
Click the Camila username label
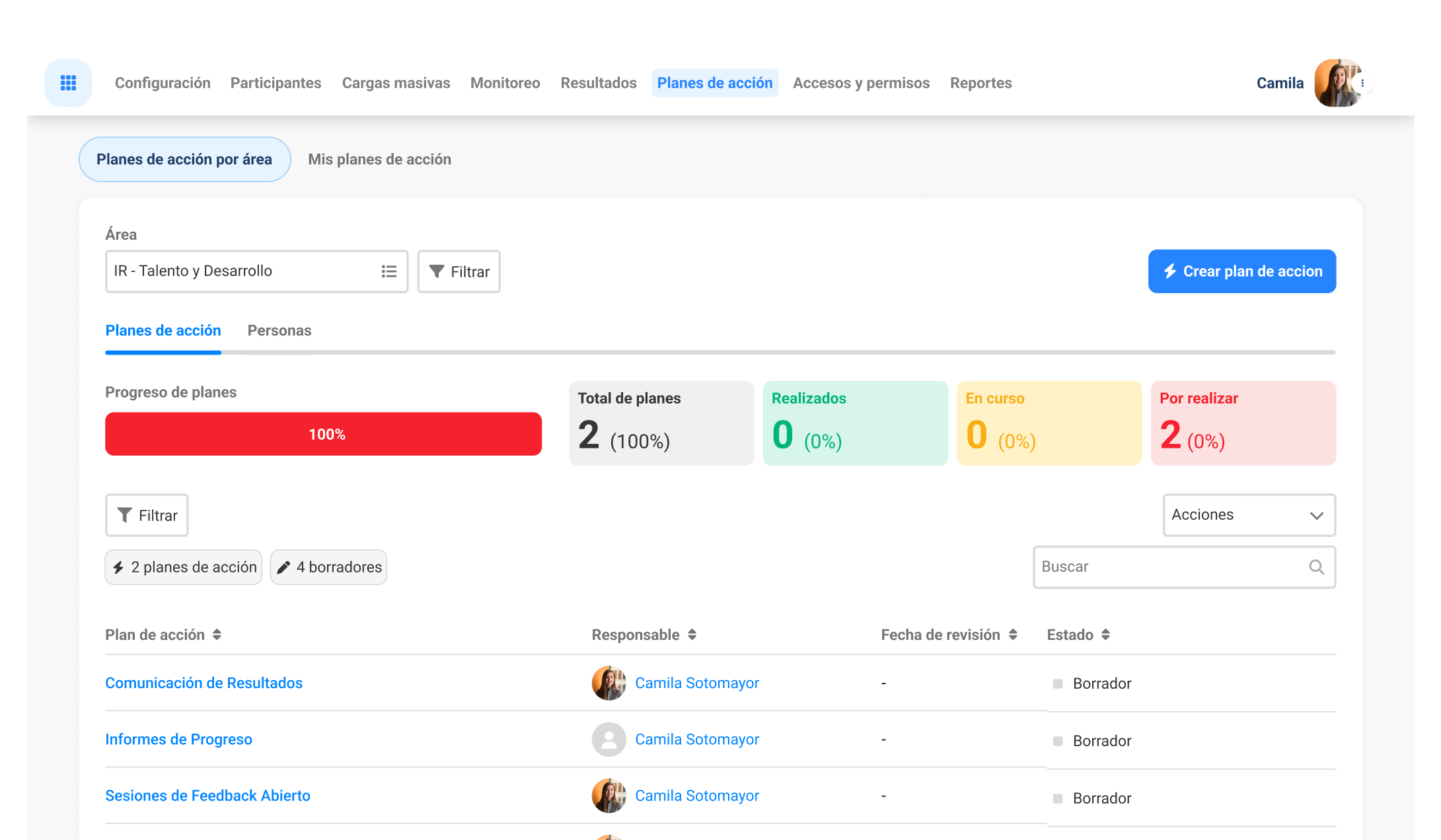(1280, 83)
